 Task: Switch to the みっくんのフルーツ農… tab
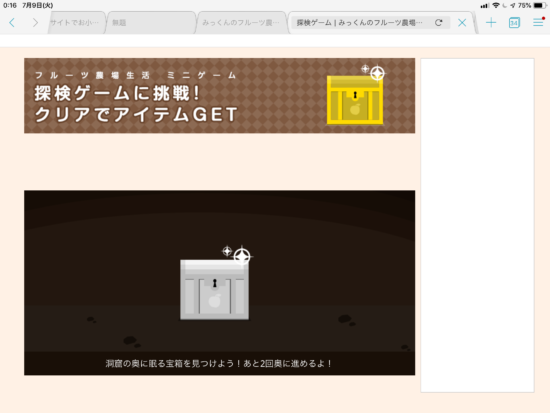241,23
